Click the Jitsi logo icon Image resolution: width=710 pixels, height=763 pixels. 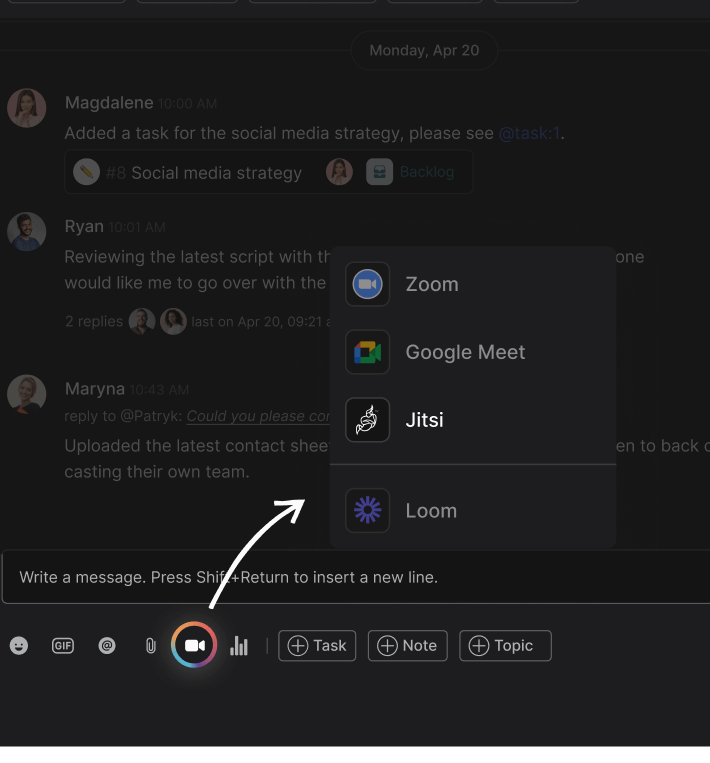click(x=367, y=419)
